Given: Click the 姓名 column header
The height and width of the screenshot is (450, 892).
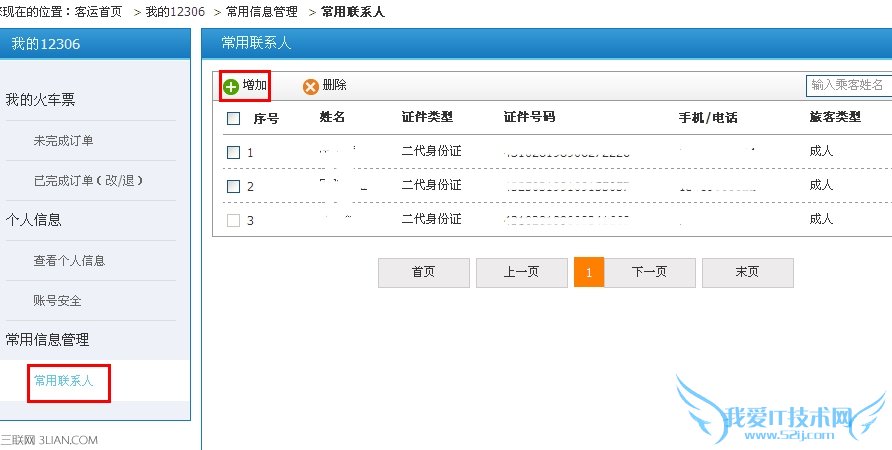Looking at the screenshot, I should (x=332, y=117).
